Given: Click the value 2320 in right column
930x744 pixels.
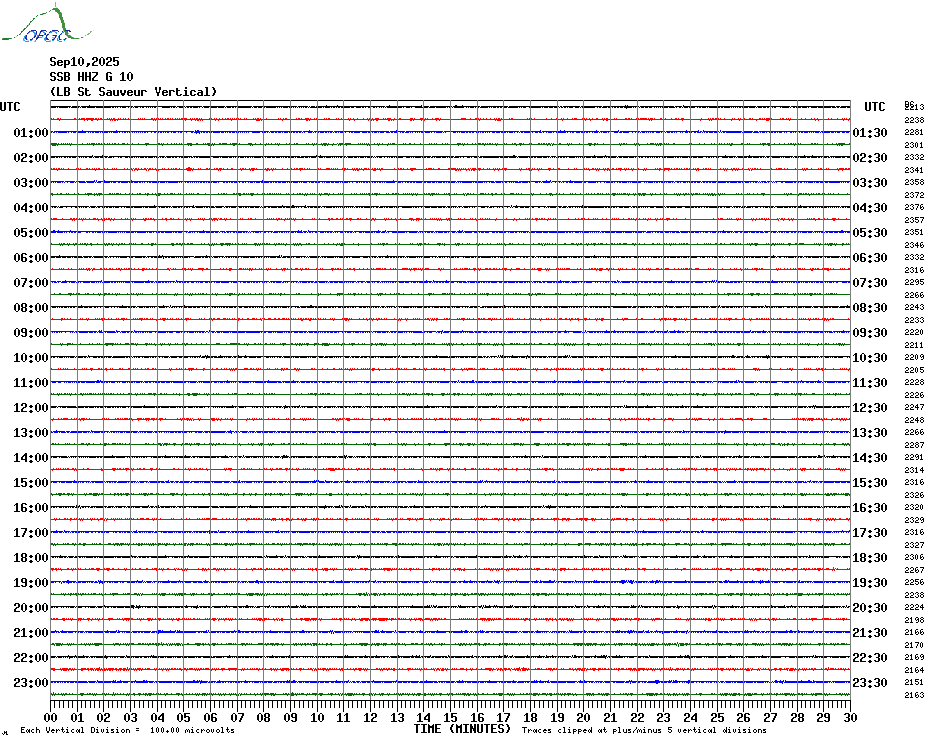Looking at the screenshot, I should 914,507.
